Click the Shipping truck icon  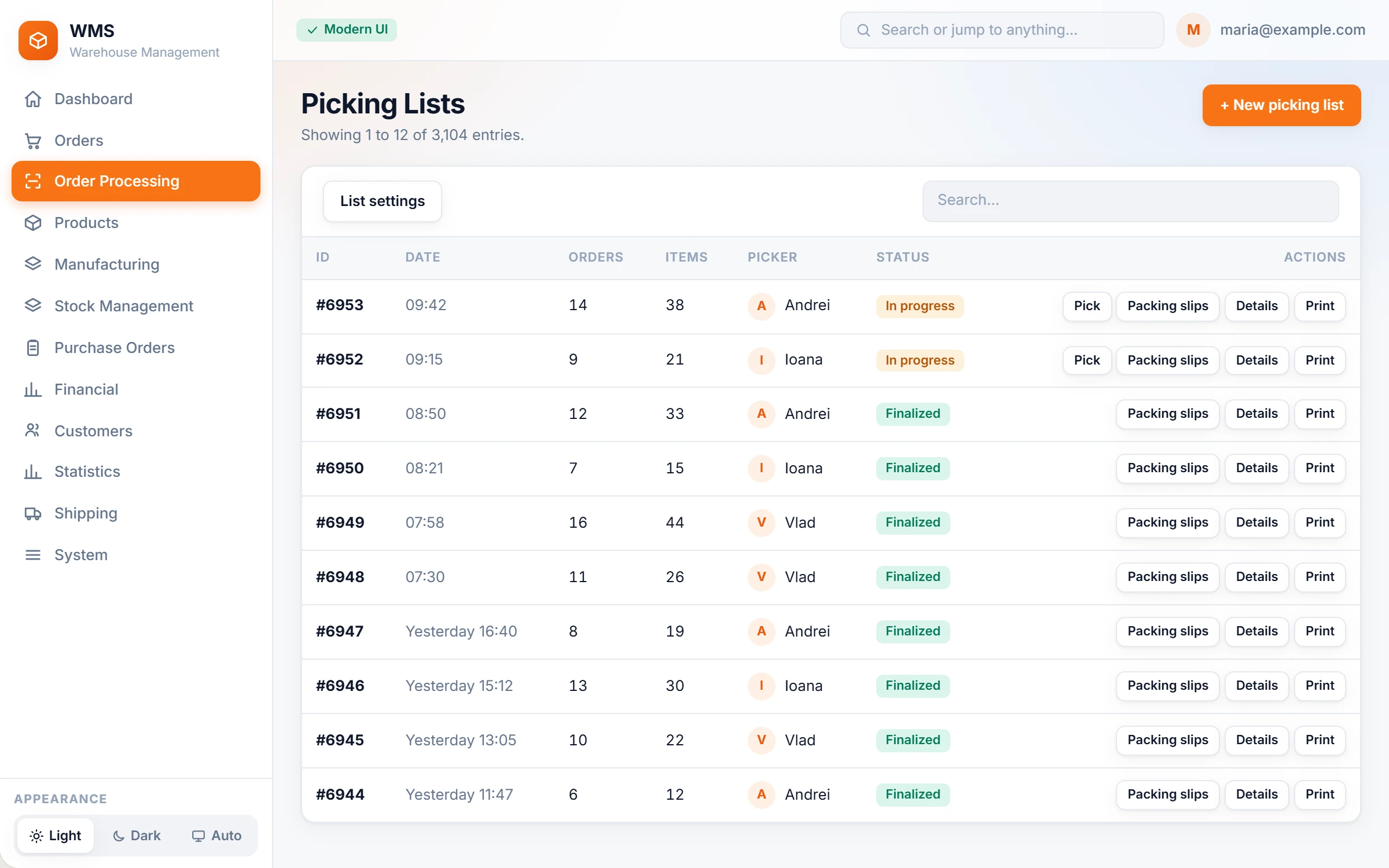coord(33,513)
